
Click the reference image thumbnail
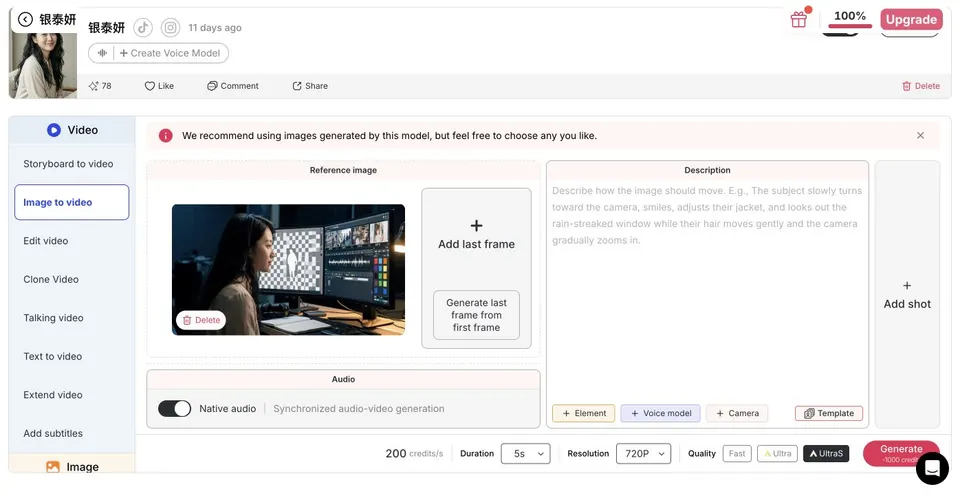(x=288, y=269)
